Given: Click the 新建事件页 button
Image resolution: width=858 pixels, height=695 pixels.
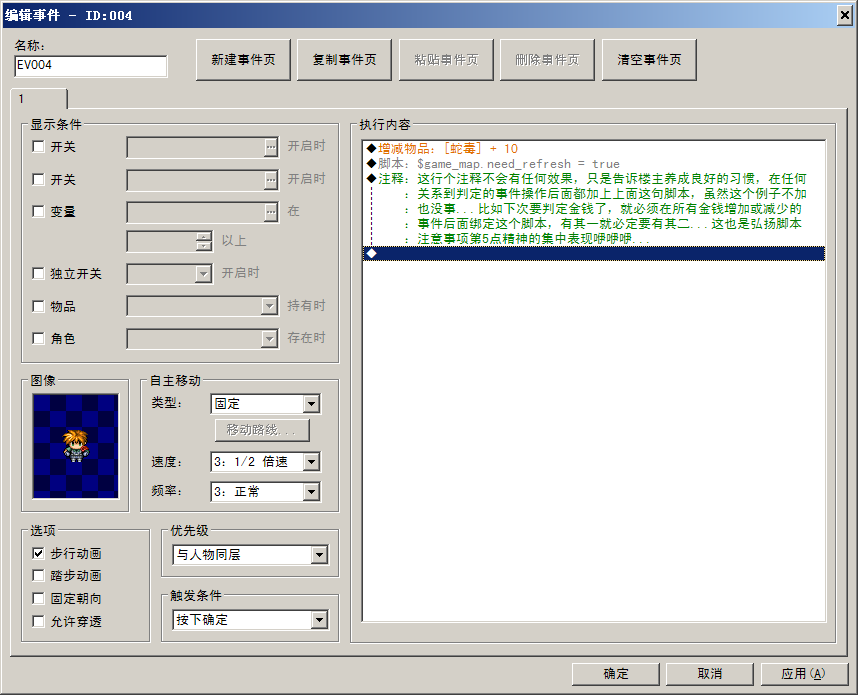Looking at the screenshot, I should [x=243, y=60].
